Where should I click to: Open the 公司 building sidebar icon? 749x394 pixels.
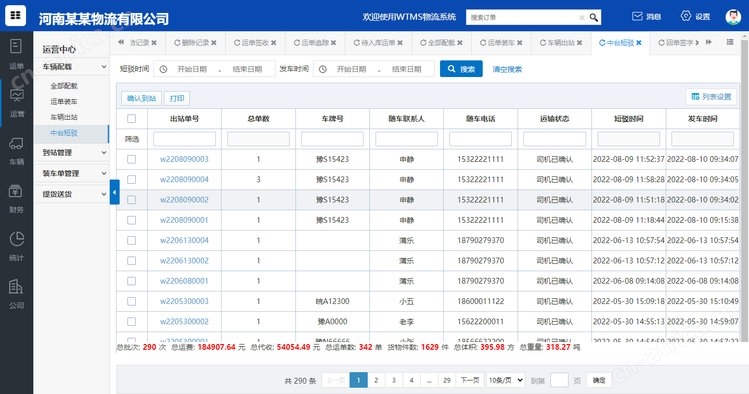pos(16,287)
